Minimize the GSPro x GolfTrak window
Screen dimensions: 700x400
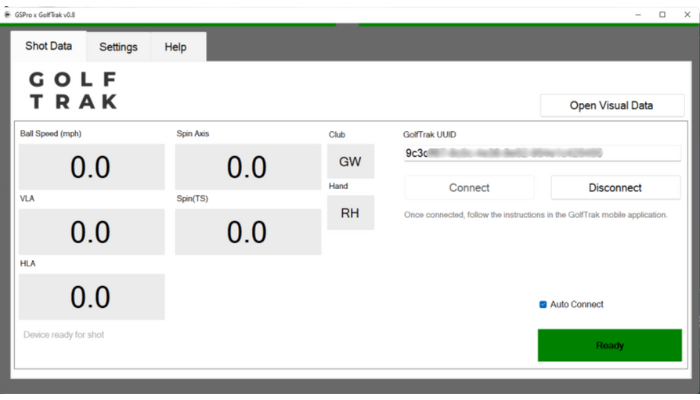638,15
